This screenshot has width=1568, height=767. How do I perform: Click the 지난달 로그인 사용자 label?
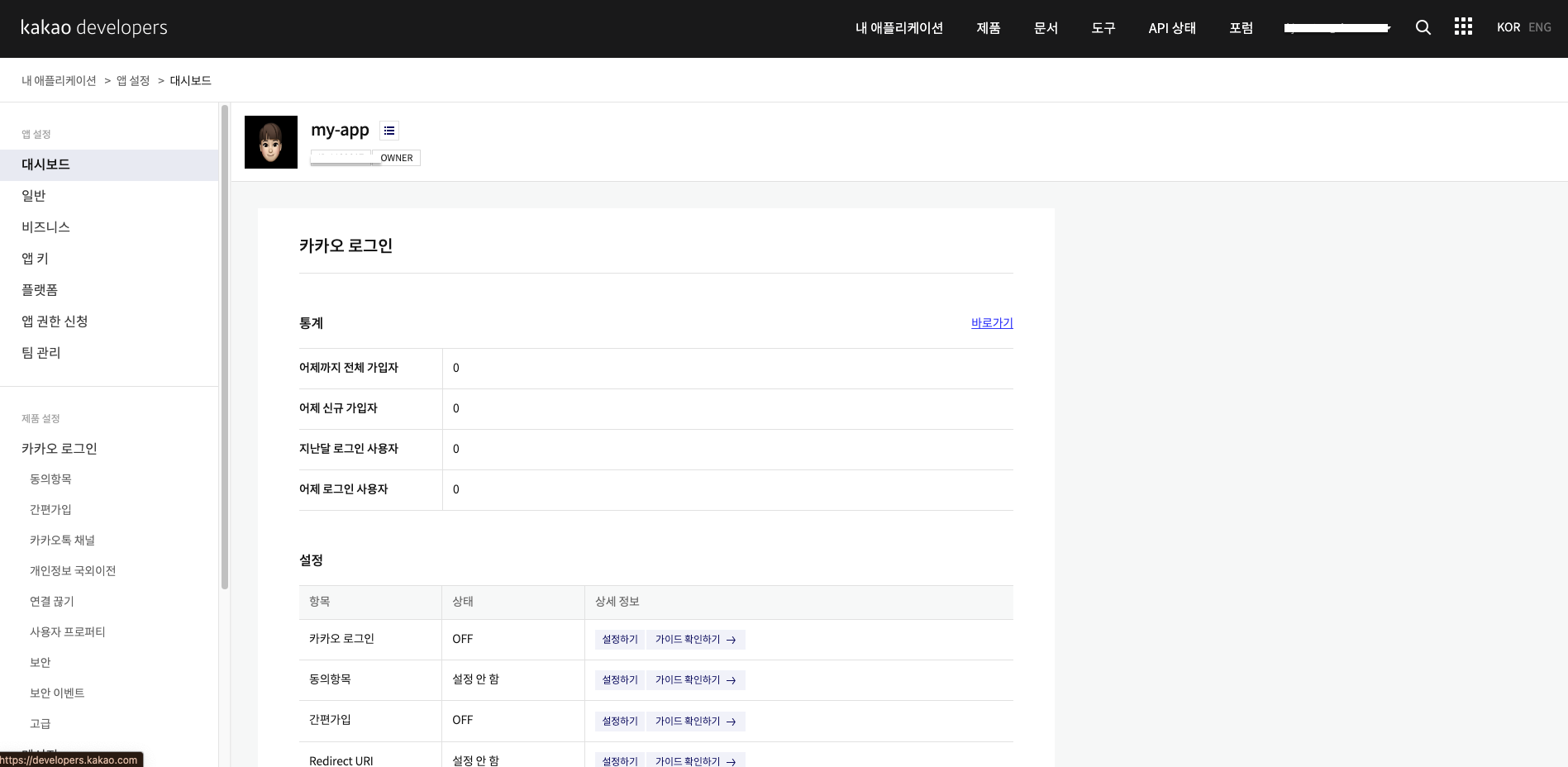tap(349, 449)
